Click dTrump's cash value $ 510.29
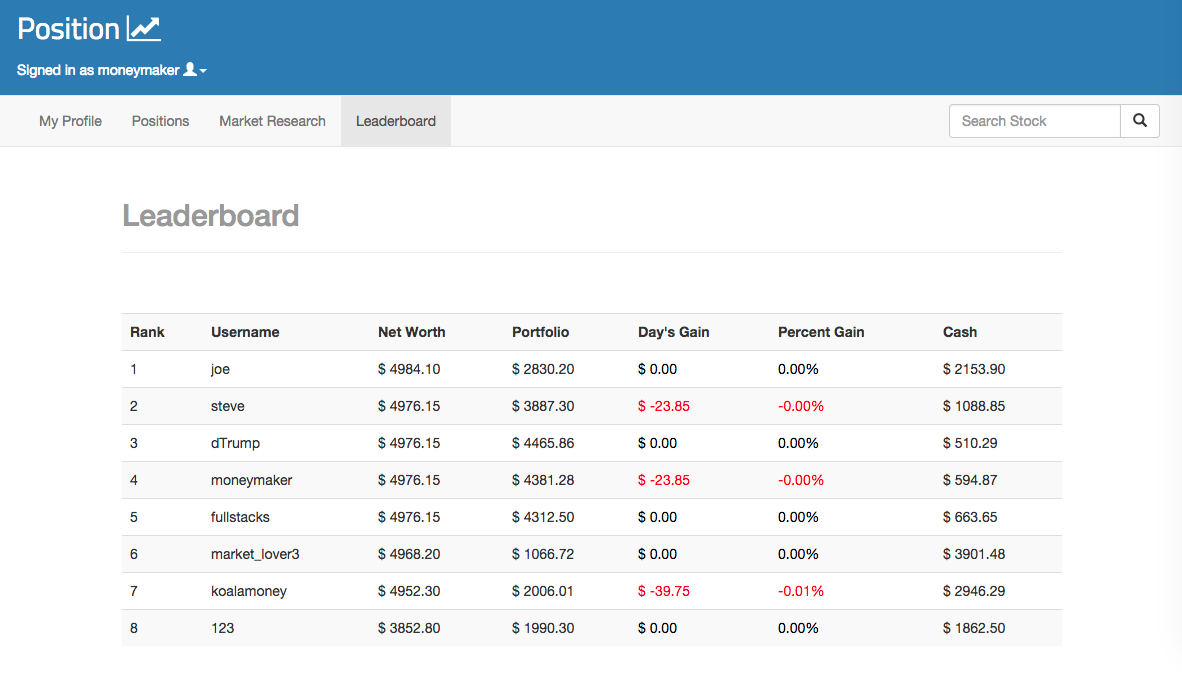Screen dimensions: 1182x683 [970, 443]
